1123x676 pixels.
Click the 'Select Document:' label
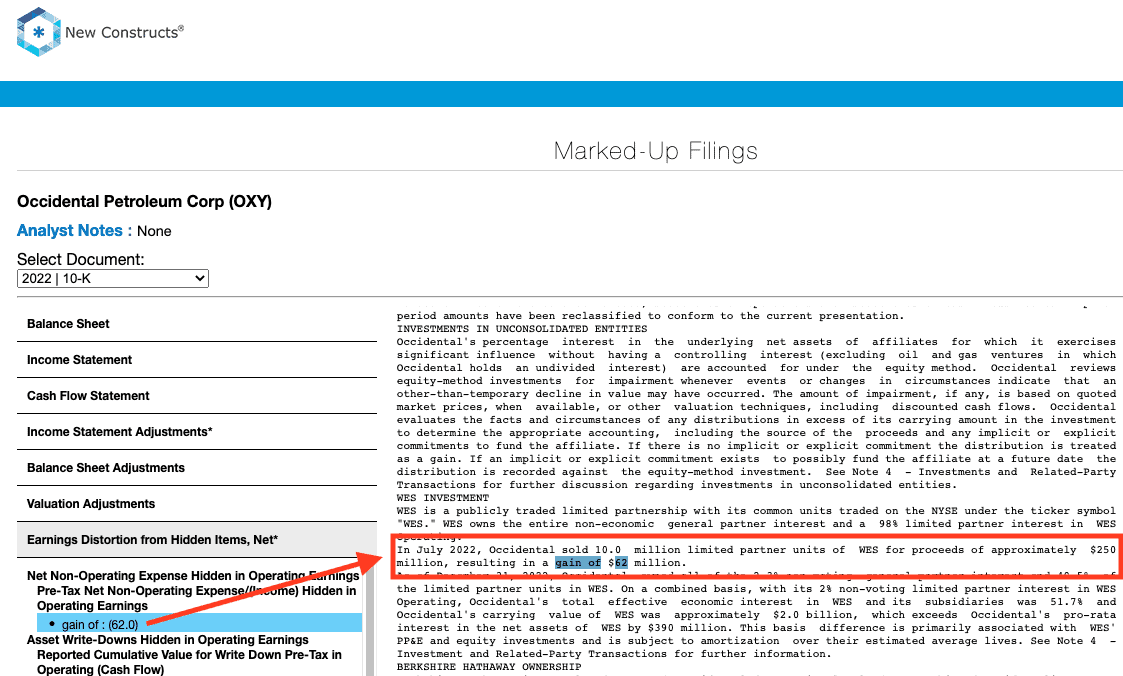(x=81, y=259)
